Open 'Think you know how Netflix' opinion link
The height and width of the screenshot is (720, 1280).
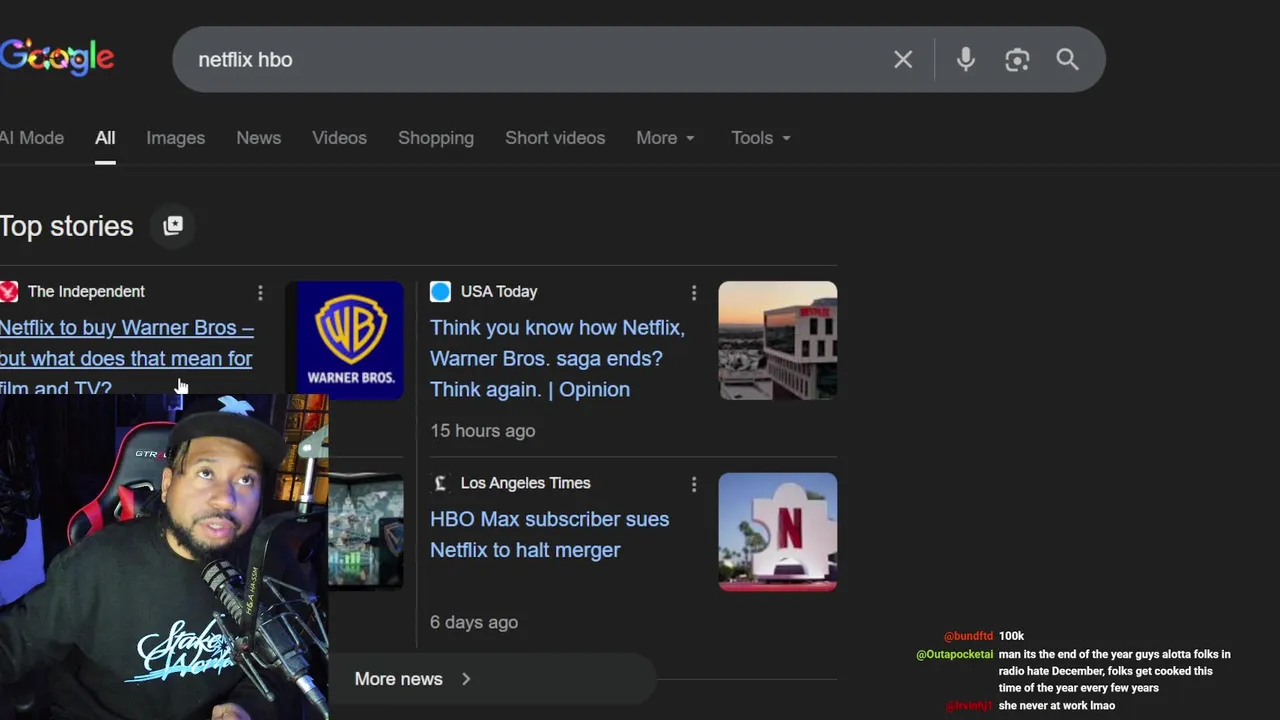coord(557,358)
